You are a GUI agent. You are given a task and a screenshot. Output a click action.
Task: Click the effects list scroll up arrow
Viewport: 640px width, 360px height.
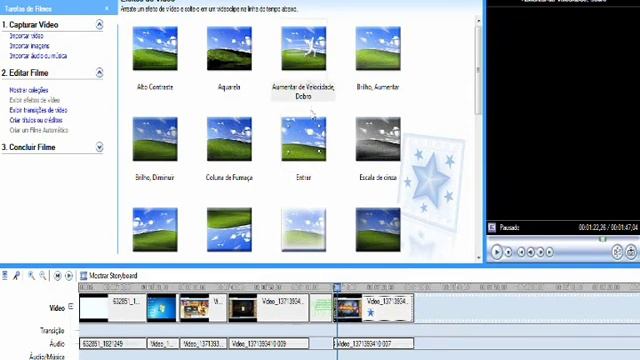pyautogui.click(x=478, y=20)
